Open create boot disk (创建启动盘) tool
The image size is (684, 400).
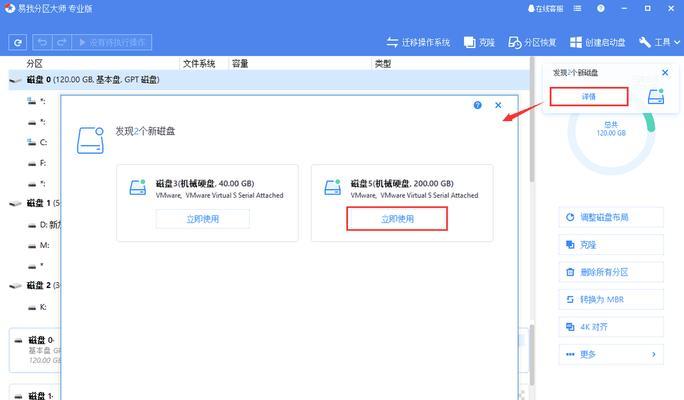598,42
